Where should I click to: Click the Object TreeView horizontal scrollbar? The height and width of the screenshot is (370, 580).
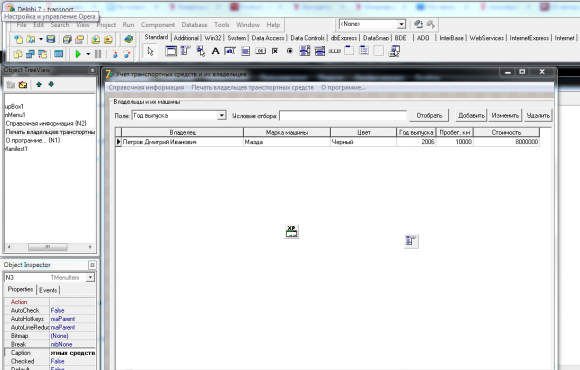click(49, 247)
